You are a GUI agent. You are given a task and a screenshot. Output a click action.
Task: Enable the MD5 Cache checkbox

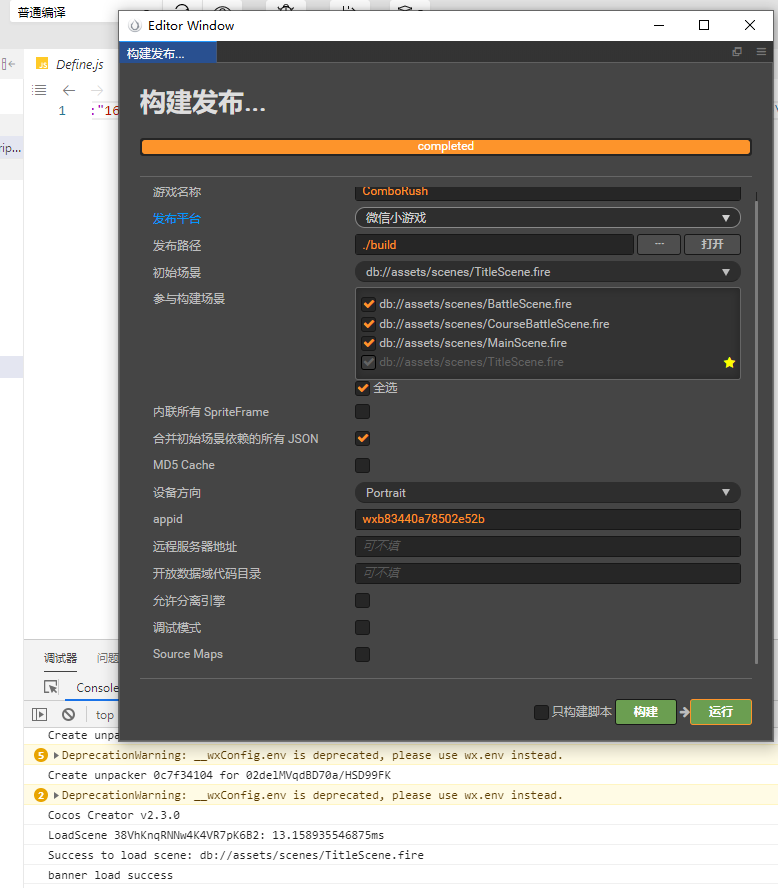362,466
